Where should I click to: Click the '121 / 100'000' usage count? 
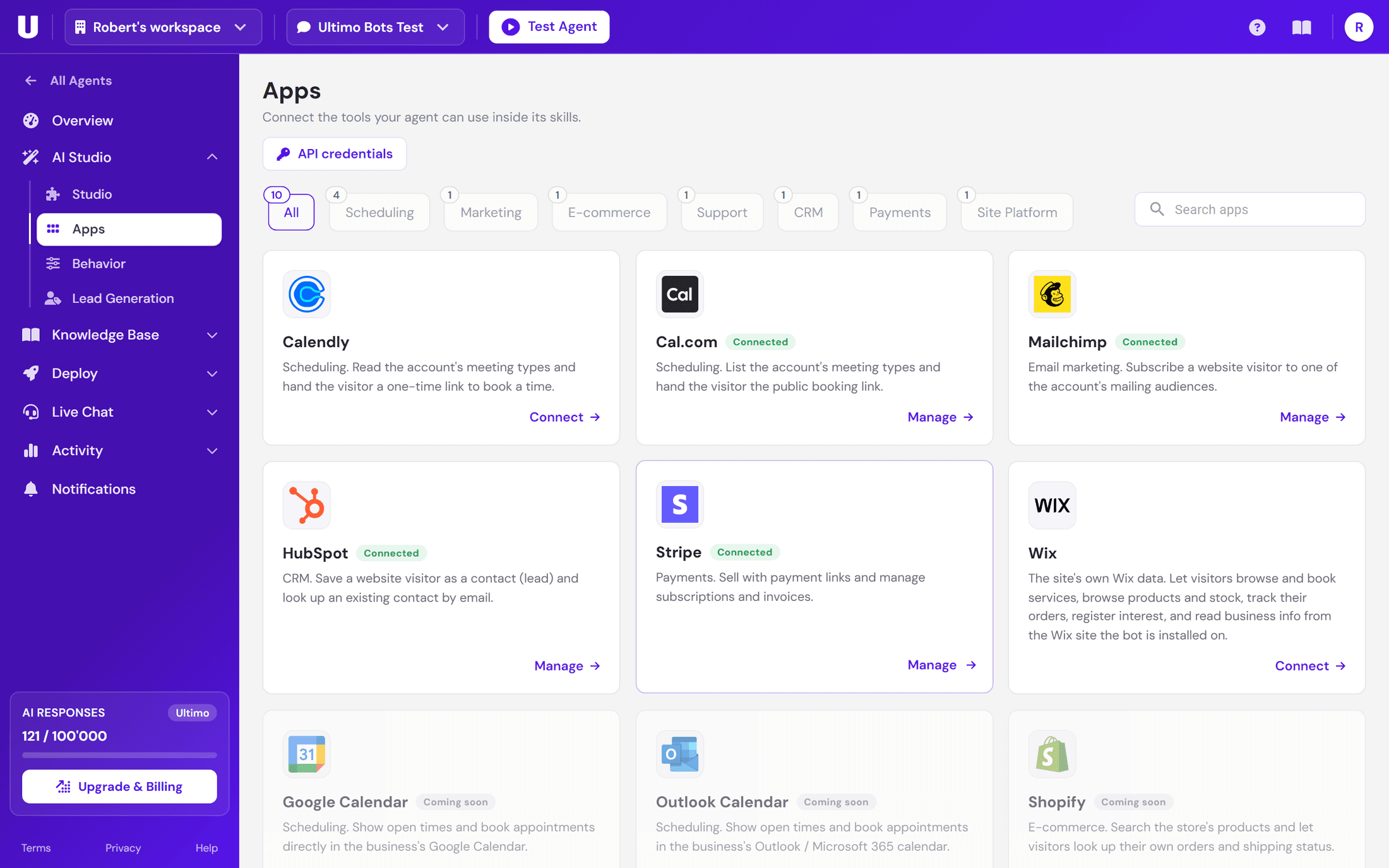64,736
